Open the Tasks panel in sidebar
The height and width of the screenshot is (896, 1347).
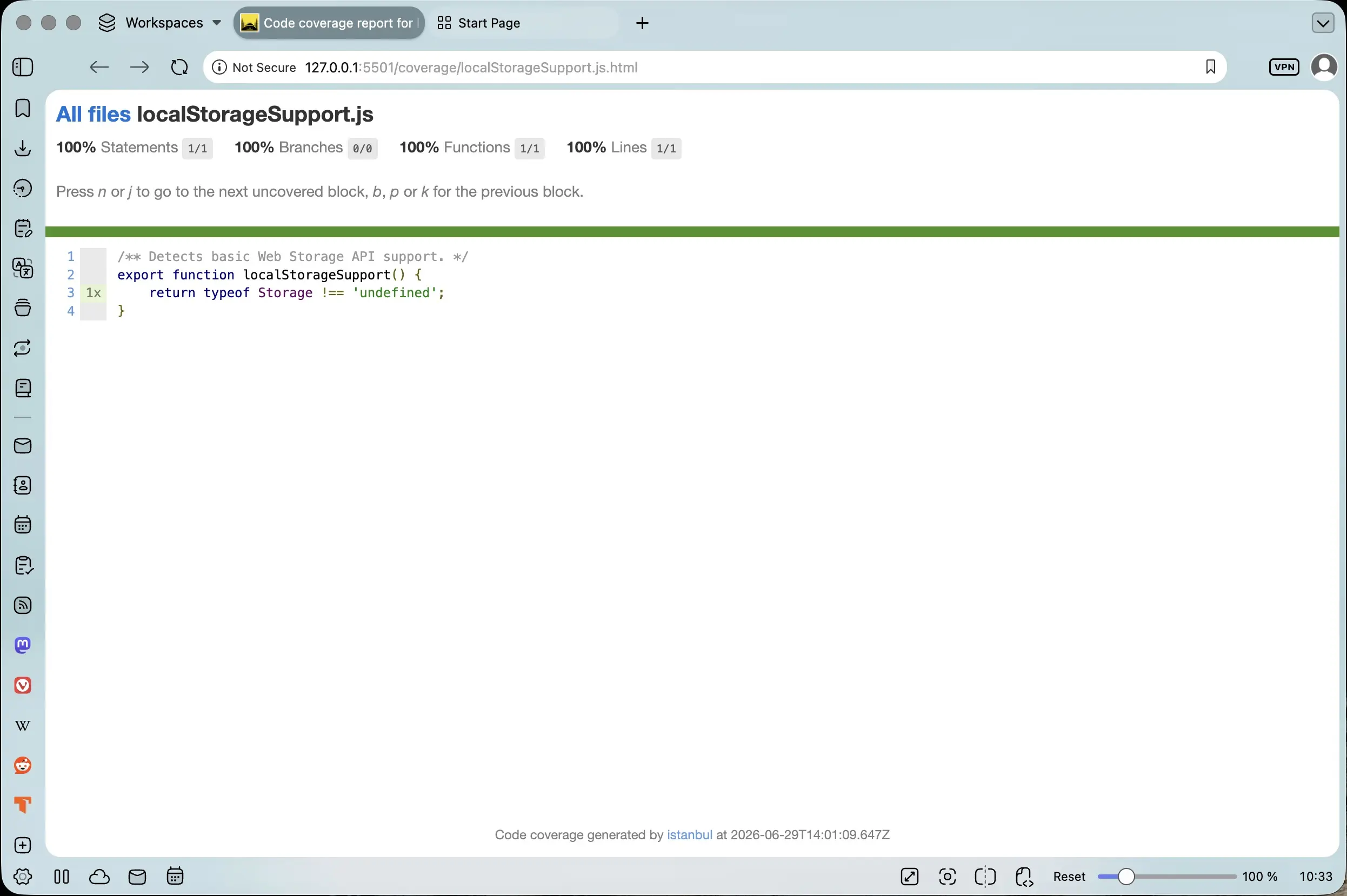(23, 565)
